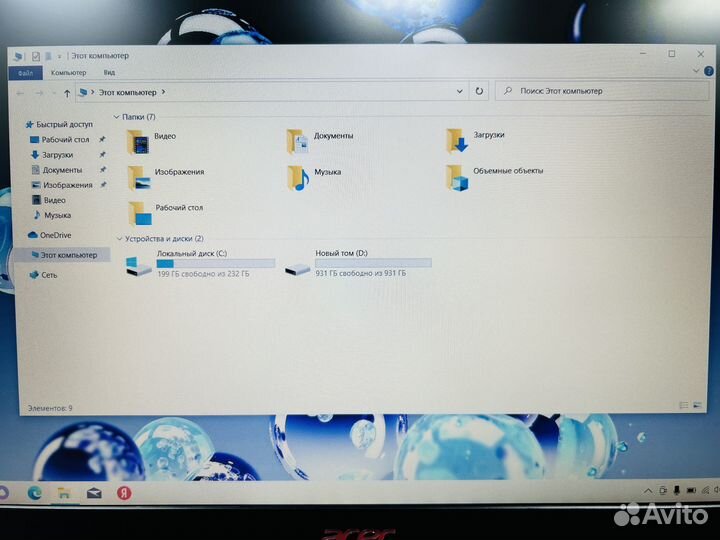This screenshot has width=720, height=540.
Task: Switch to details view in the status bar
Action: (x=683, y=405)
